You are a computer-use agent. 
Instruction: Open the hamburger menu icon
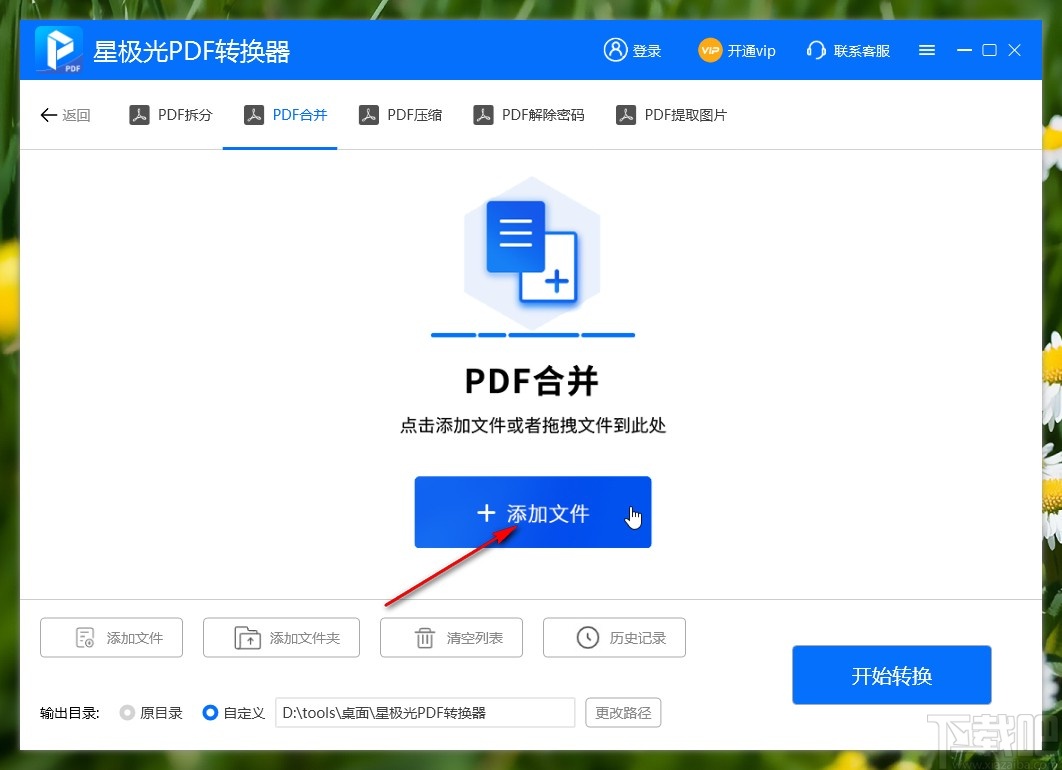927,50
